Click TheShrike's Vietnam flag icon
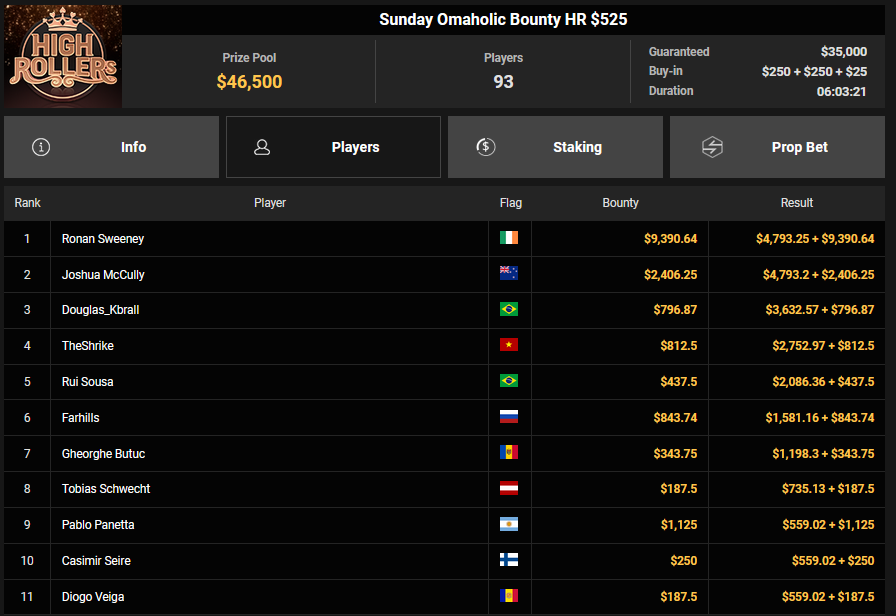The height and width of the screenshot is (616, 896). [509, 346]
